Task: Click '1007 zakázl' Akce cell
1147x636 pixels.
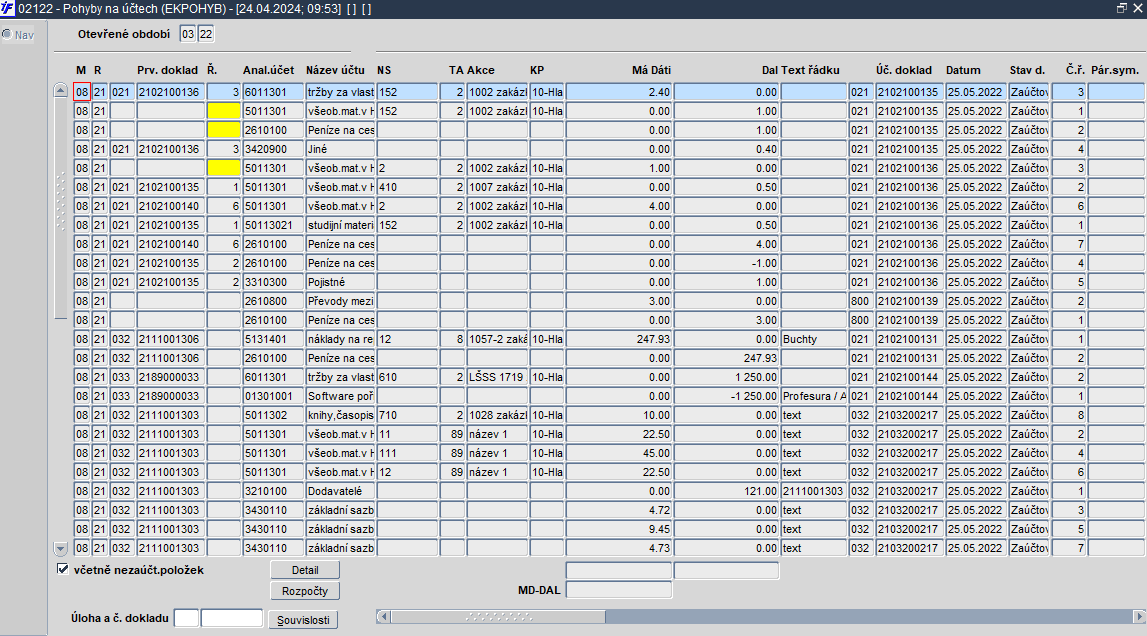Action: [497, 187]
